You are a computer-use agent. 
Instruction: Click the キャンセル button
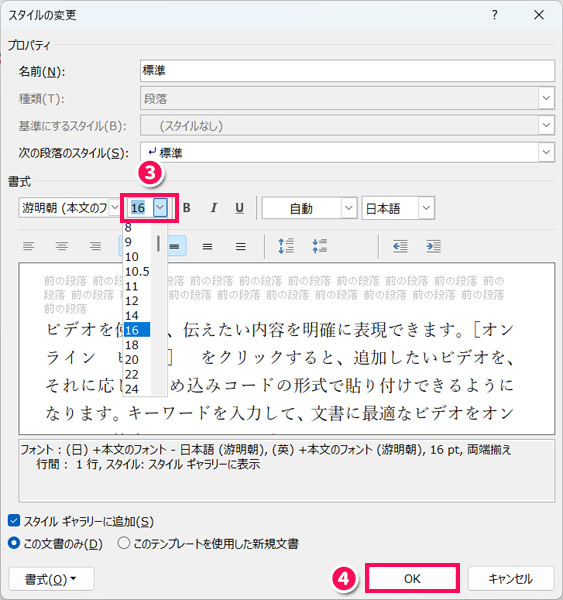pos(511,578)
